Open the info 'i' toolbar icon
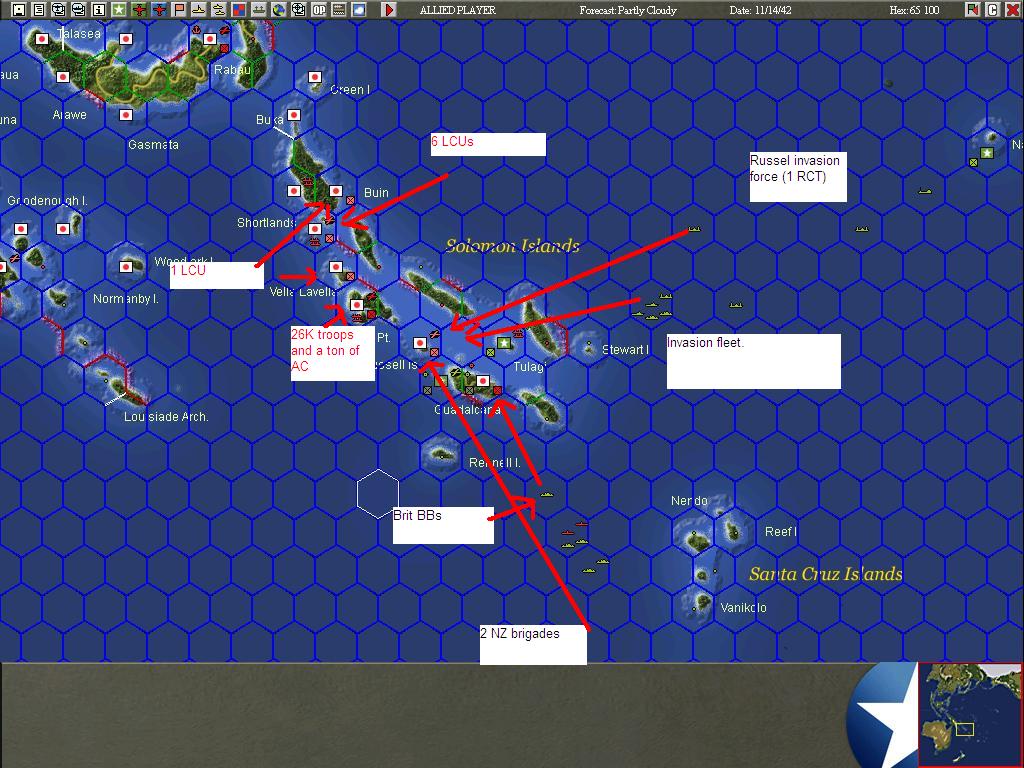1024x768 pixels. 99,10
